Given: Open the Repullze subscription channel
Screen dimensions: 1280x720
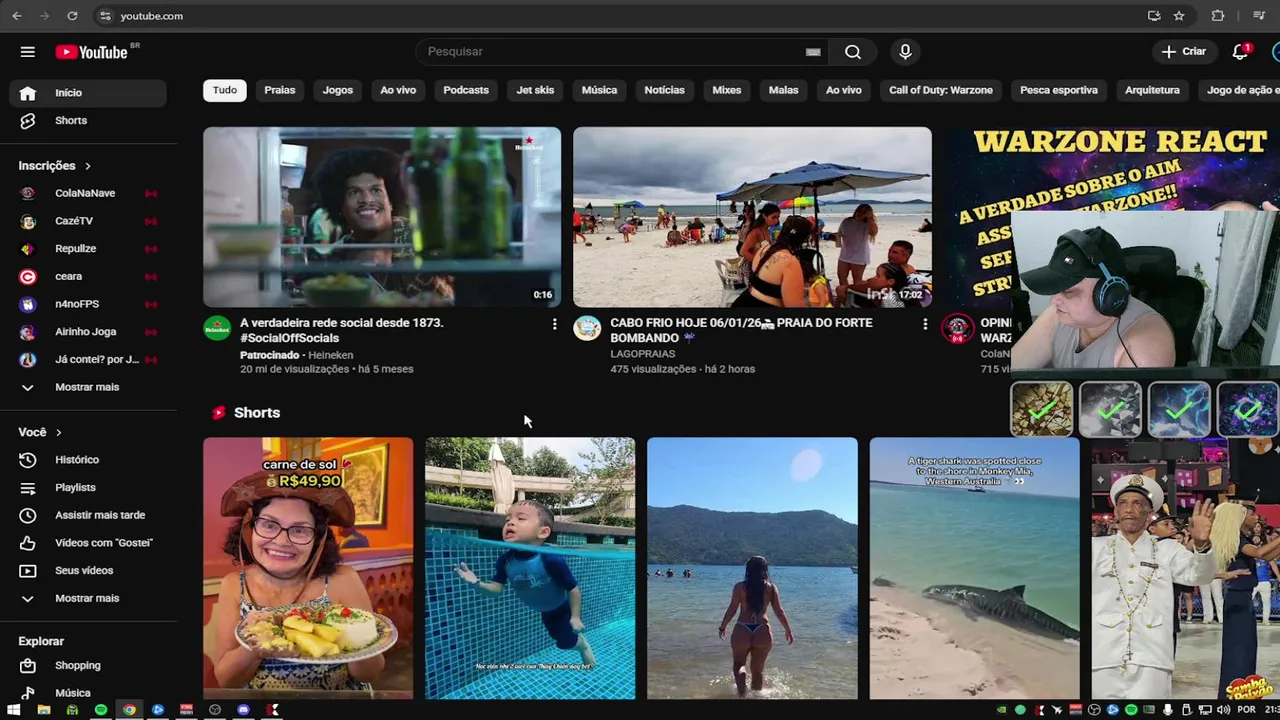Looking at the screenshot, I should pos(89,249).
